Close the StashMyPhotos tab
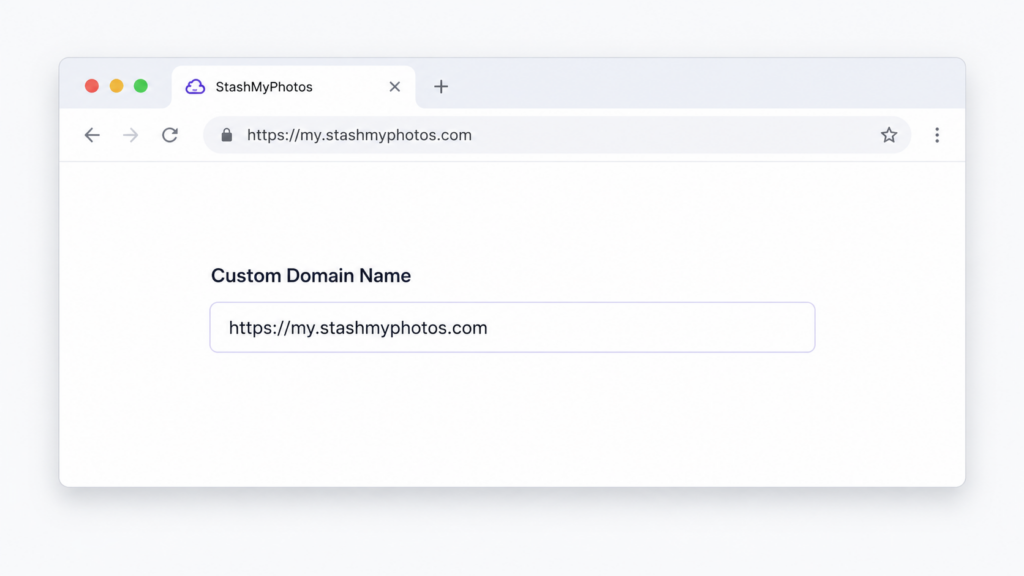1024x576 pixels. pos(394,87)
